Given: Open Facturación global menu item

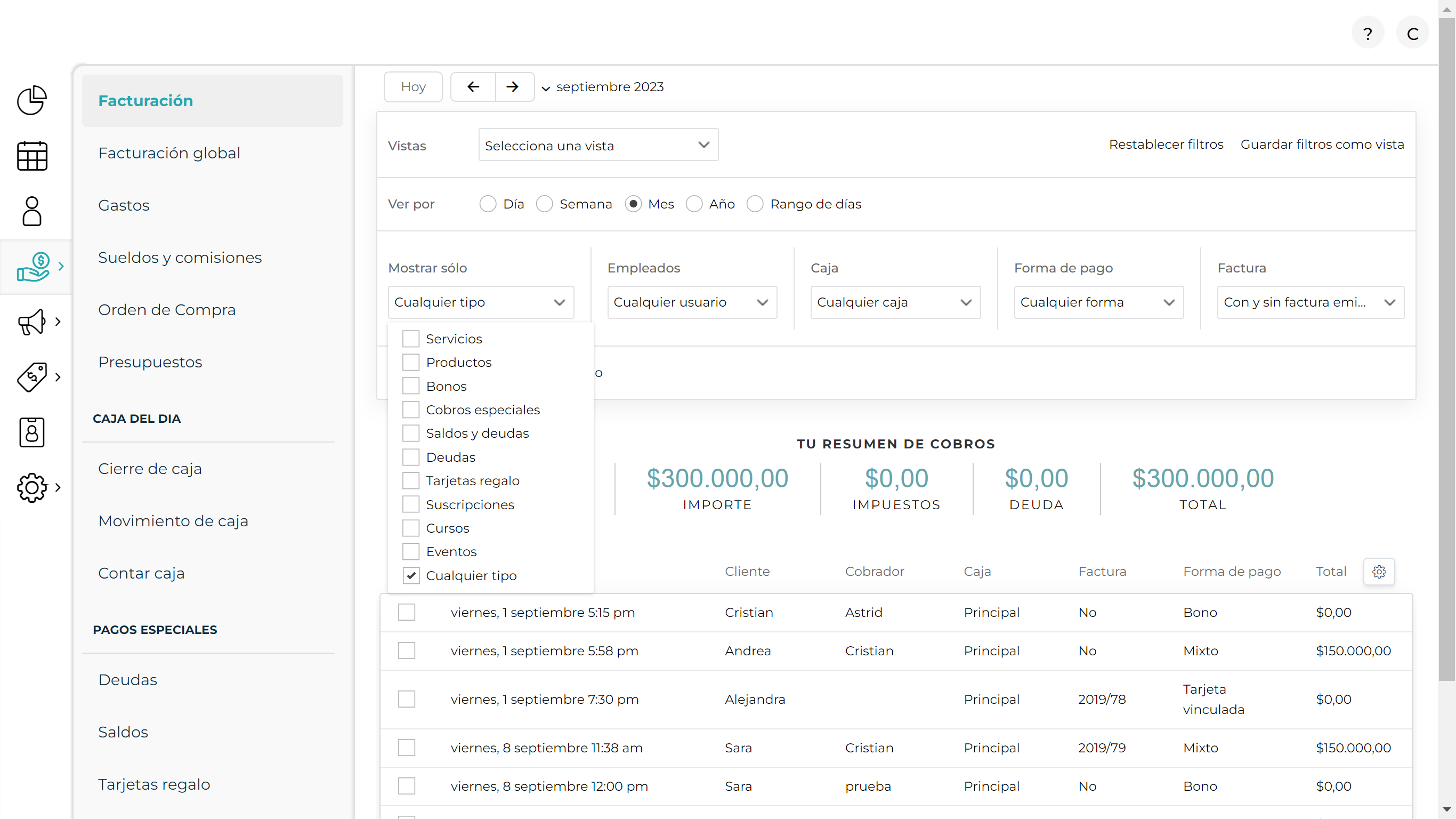Looking at the screenshot, I should (169, 152).
